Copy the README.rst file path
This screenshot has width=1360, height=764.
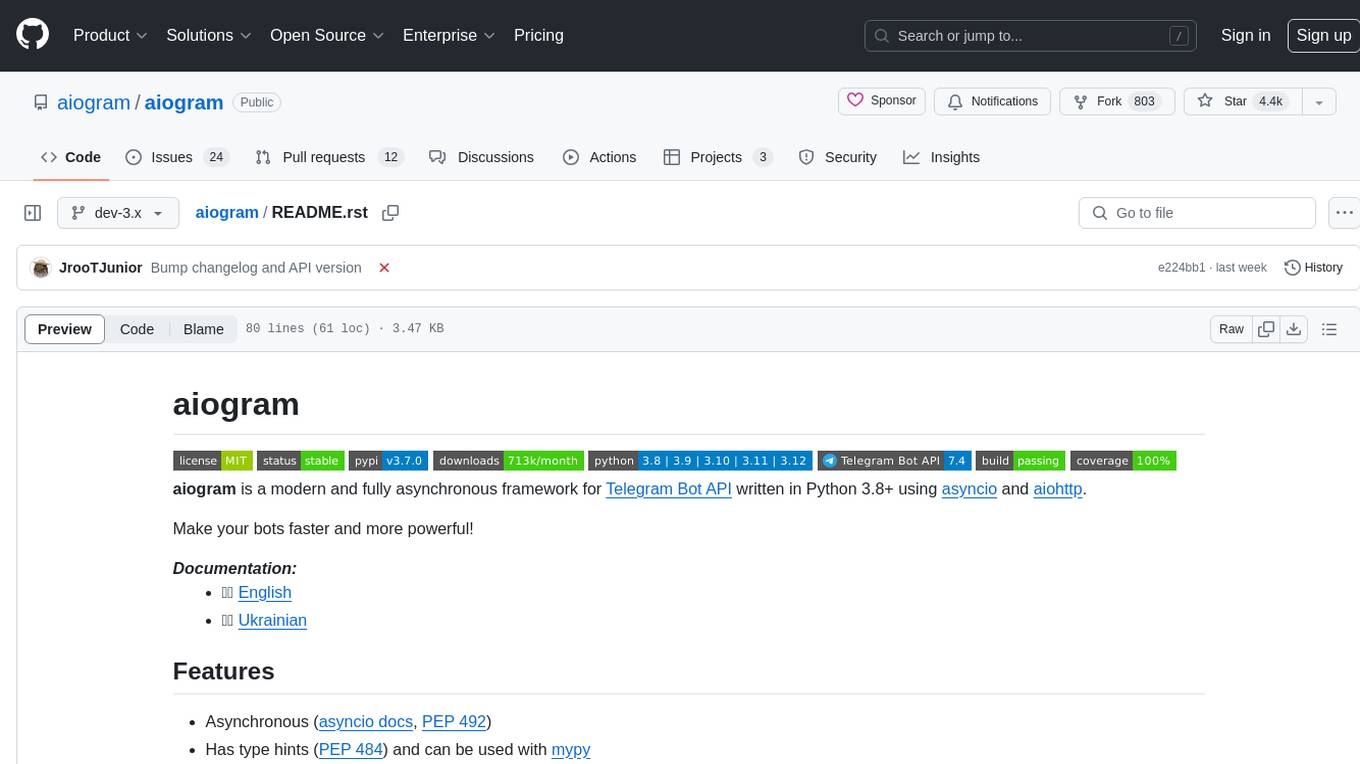391,213
